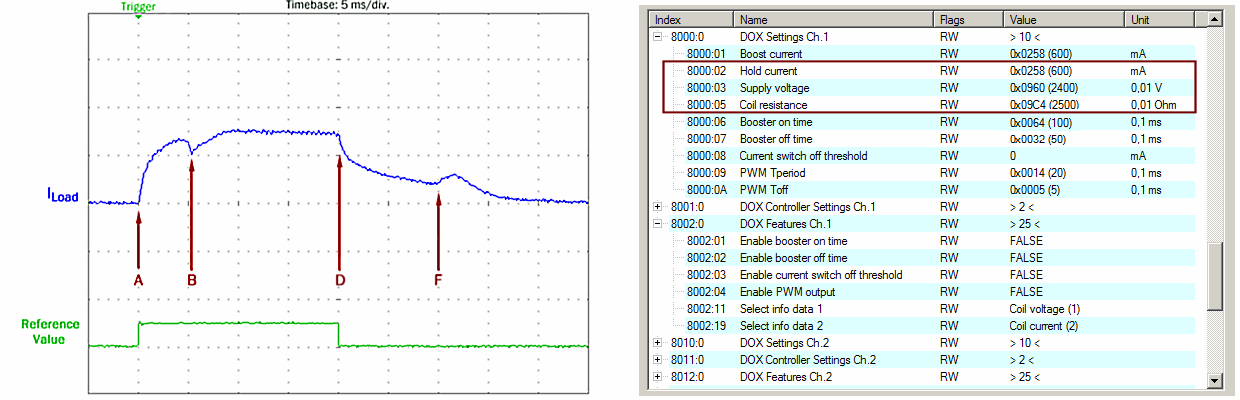Click the 0x0032 (50) booster off value
Viewport: 1240px width, 400px height.
click(1036, 139)
